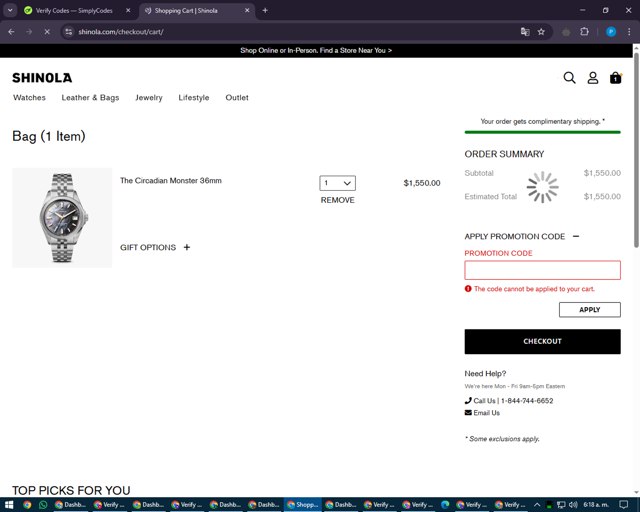Open the shopping bag icon

[616, 78]
